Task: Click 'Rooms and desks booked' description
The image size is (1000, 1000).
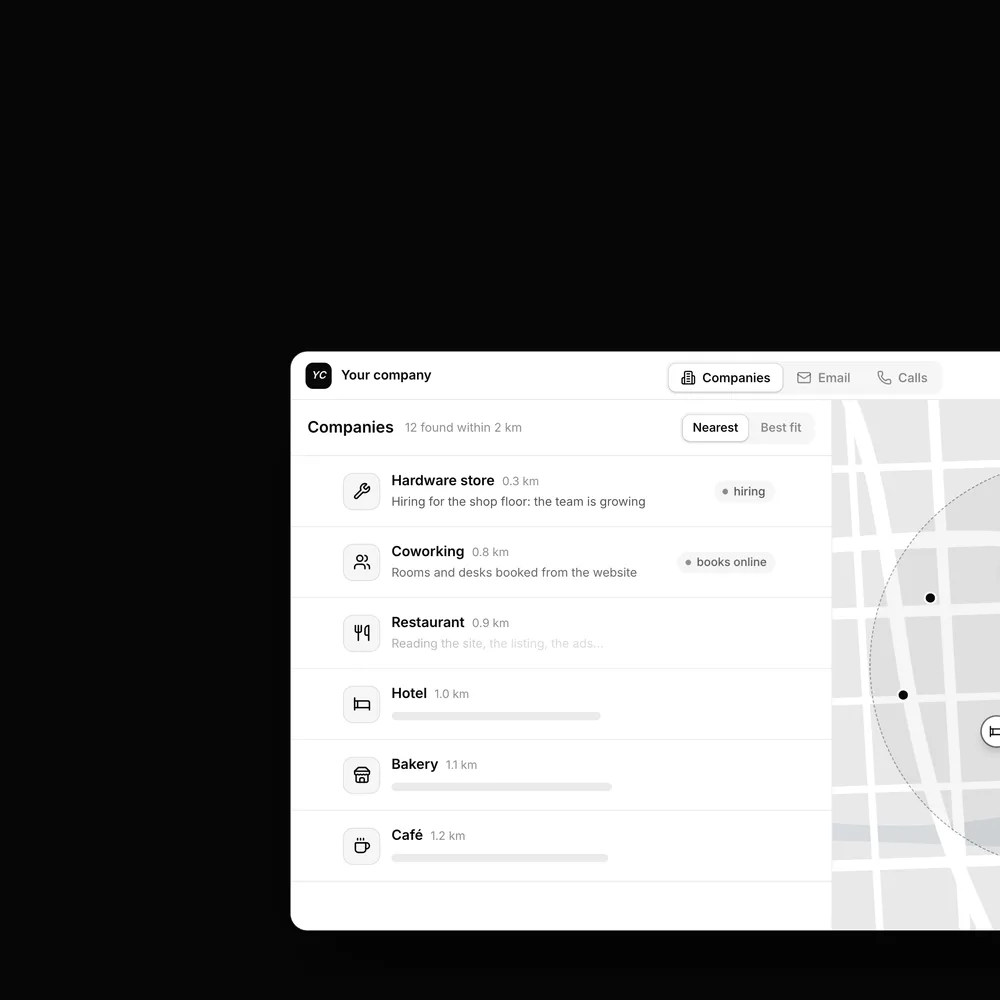Action: tap(514, 572)
